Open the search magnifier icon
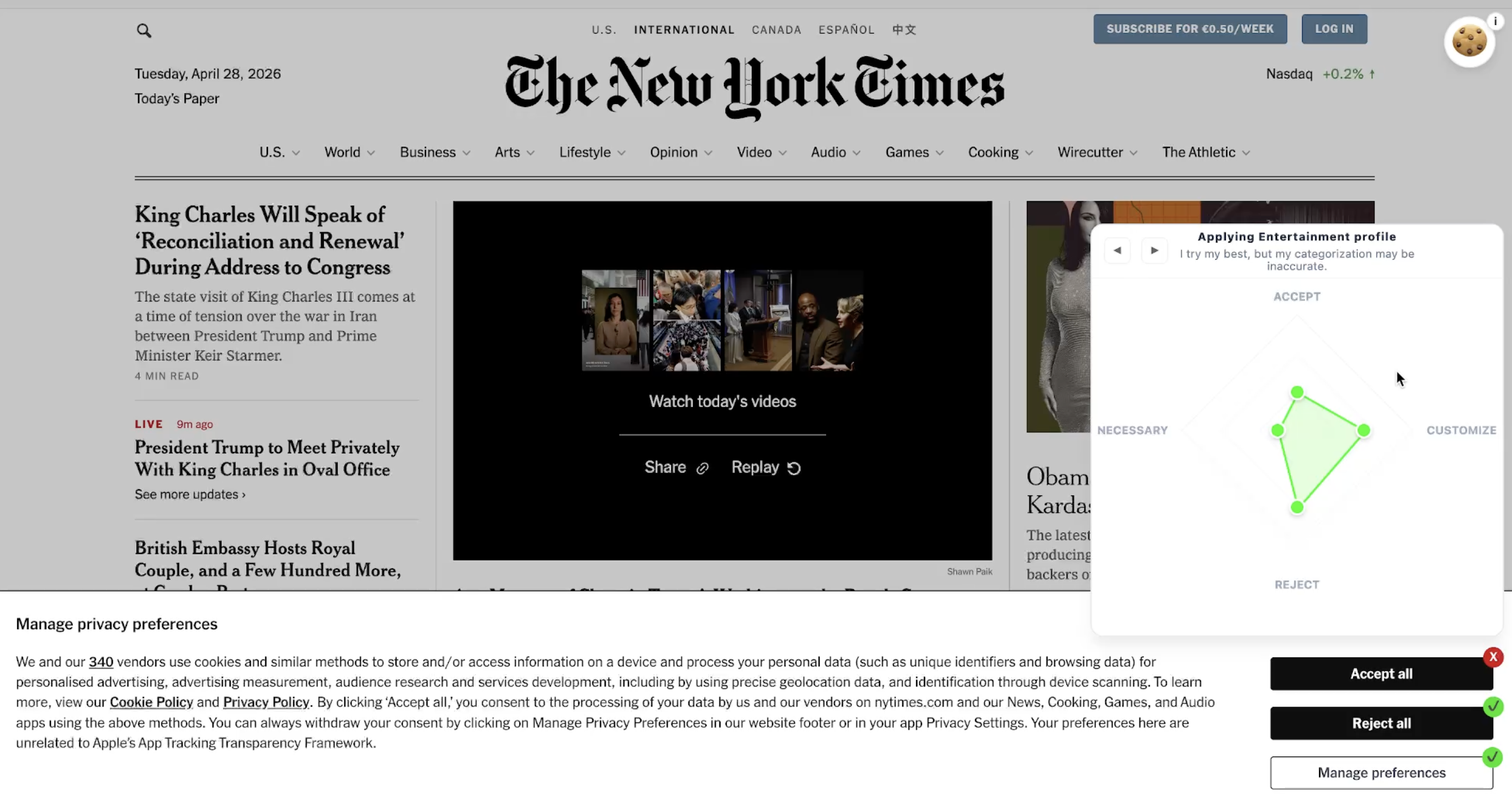Viewport: 1512px width, 802px height. [144, 30]
